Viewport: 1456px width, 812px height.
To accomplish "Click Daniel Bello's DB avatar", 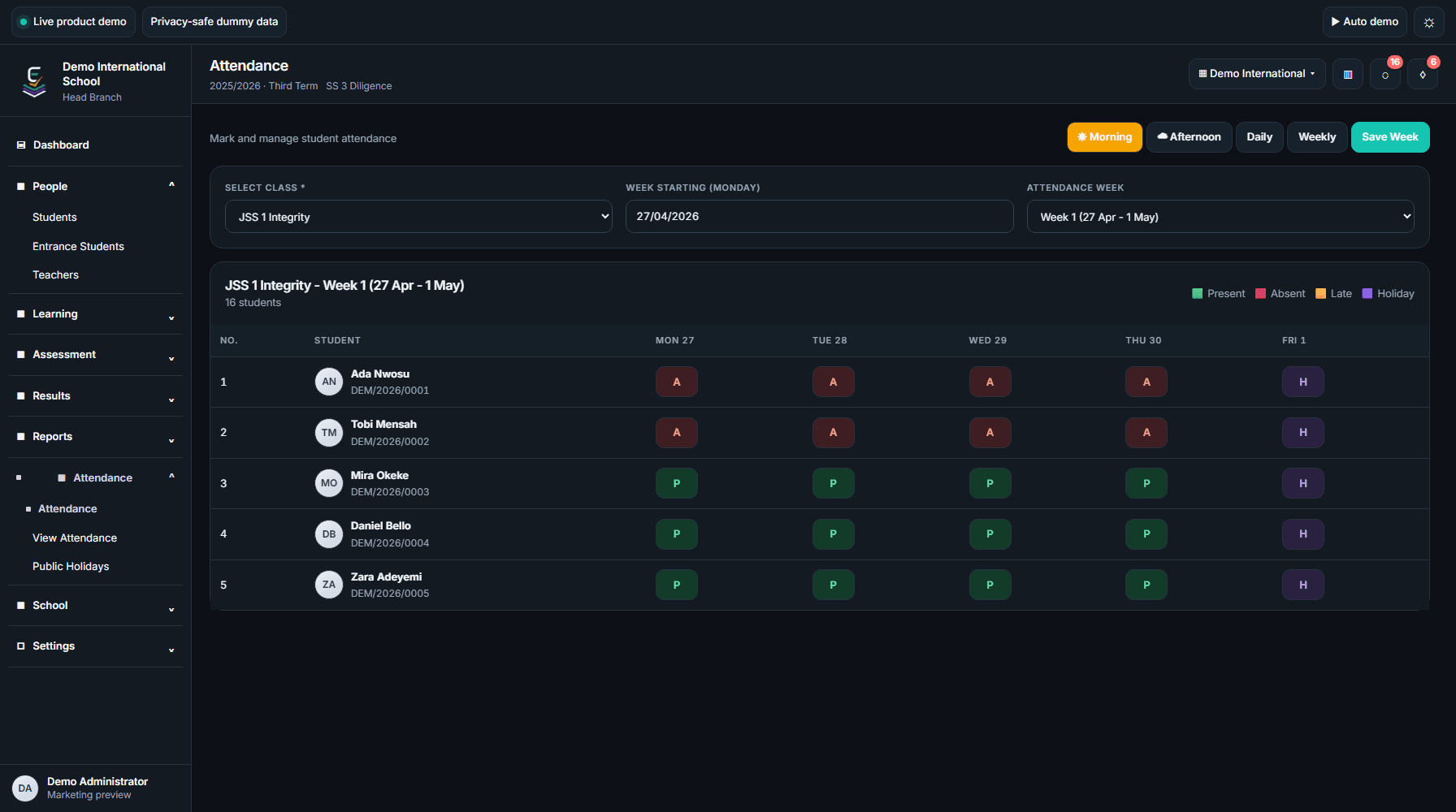I will pos(329,534).
